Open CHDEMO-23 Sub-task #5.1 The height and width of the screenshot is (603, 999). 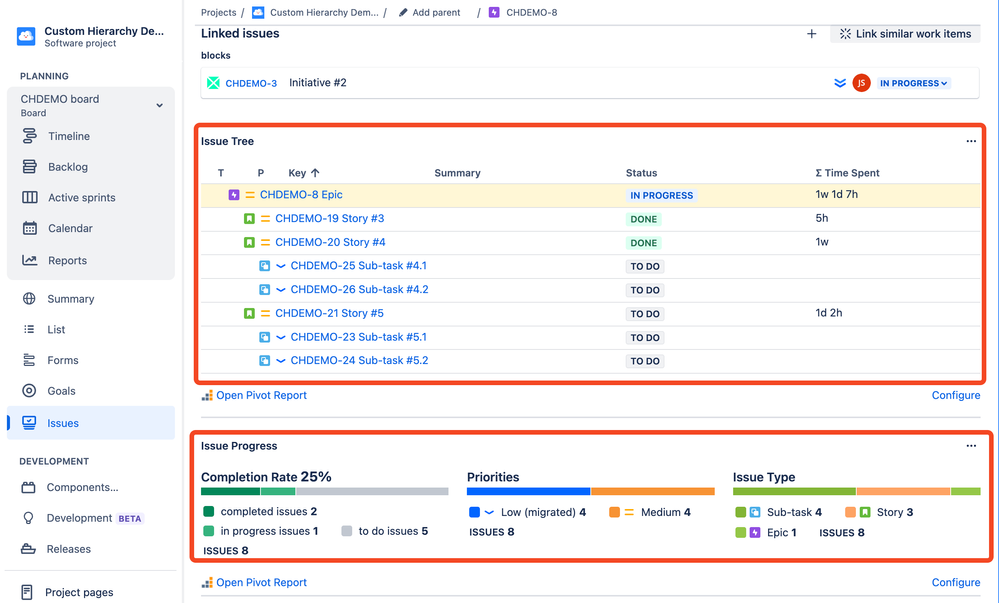tap(359, 337)
